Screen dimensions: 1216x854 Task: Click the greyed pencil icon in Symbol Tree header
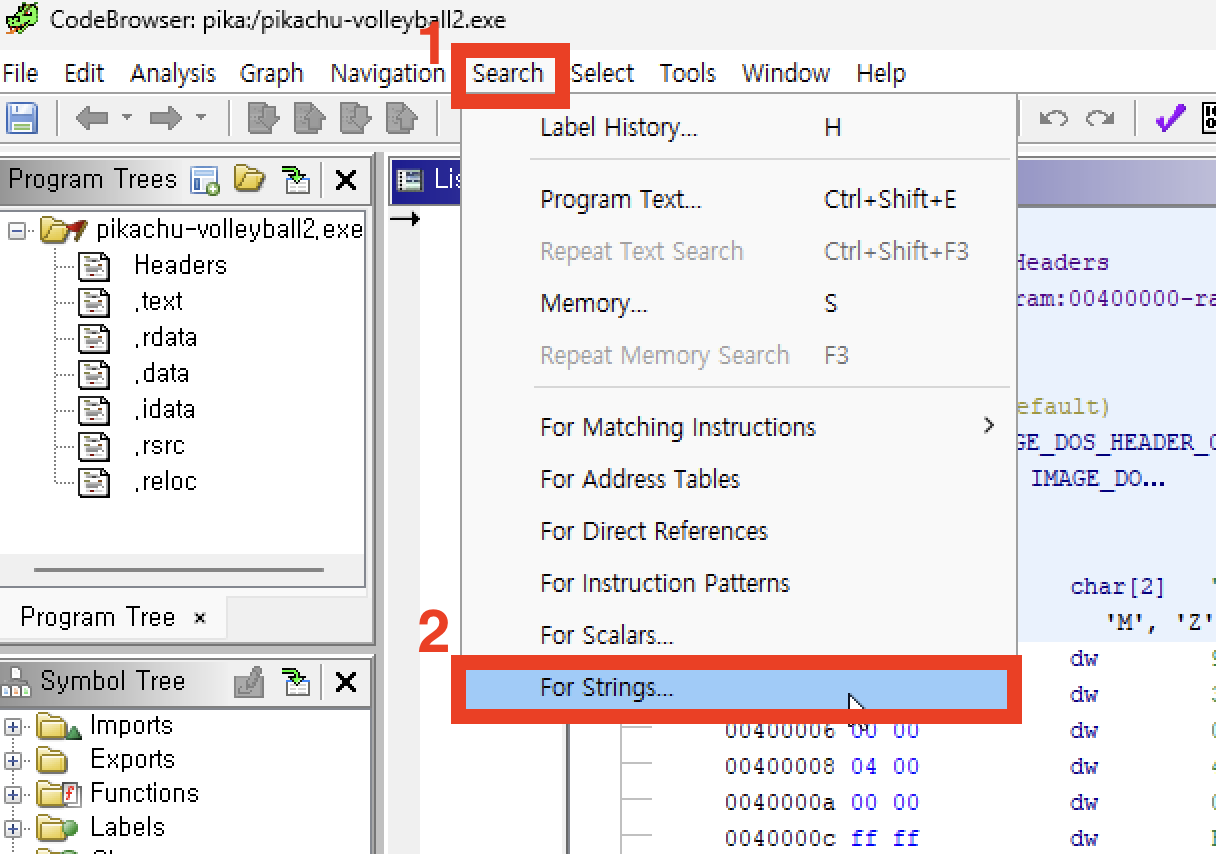point(248,683)
